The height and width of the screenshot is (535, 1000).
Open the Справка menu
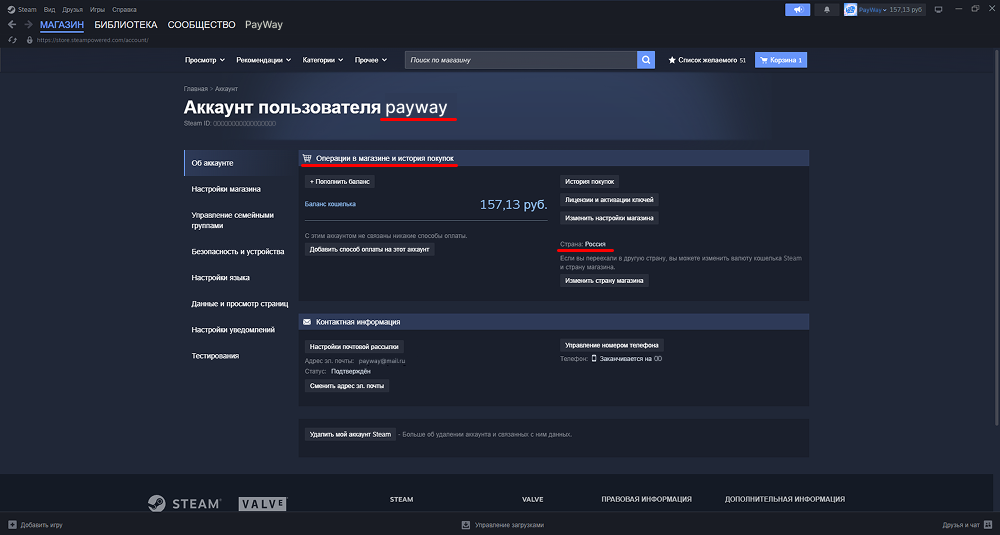click(x=124, y=10)
